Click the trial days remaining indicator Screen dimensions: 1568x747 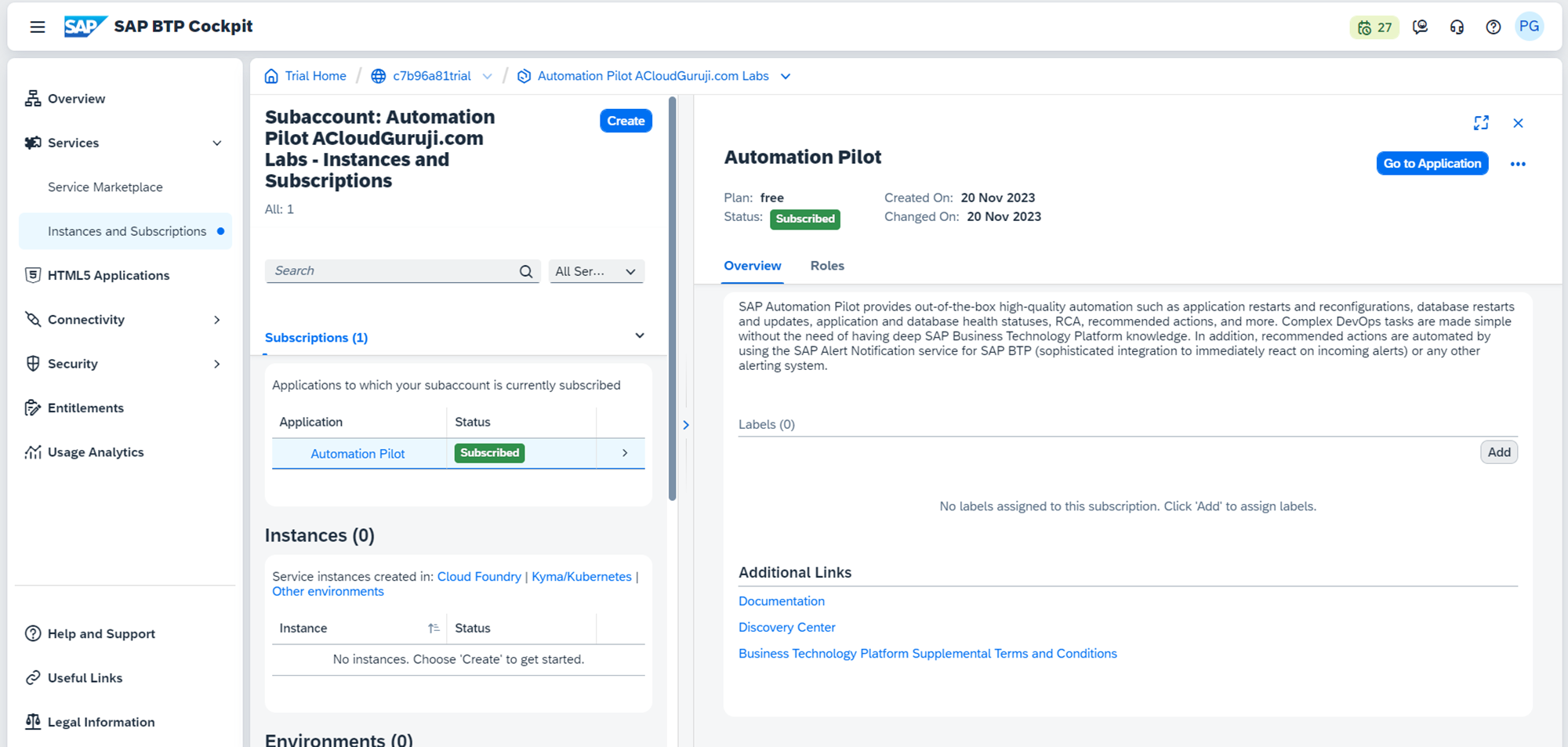click(x=1374, y=27)
